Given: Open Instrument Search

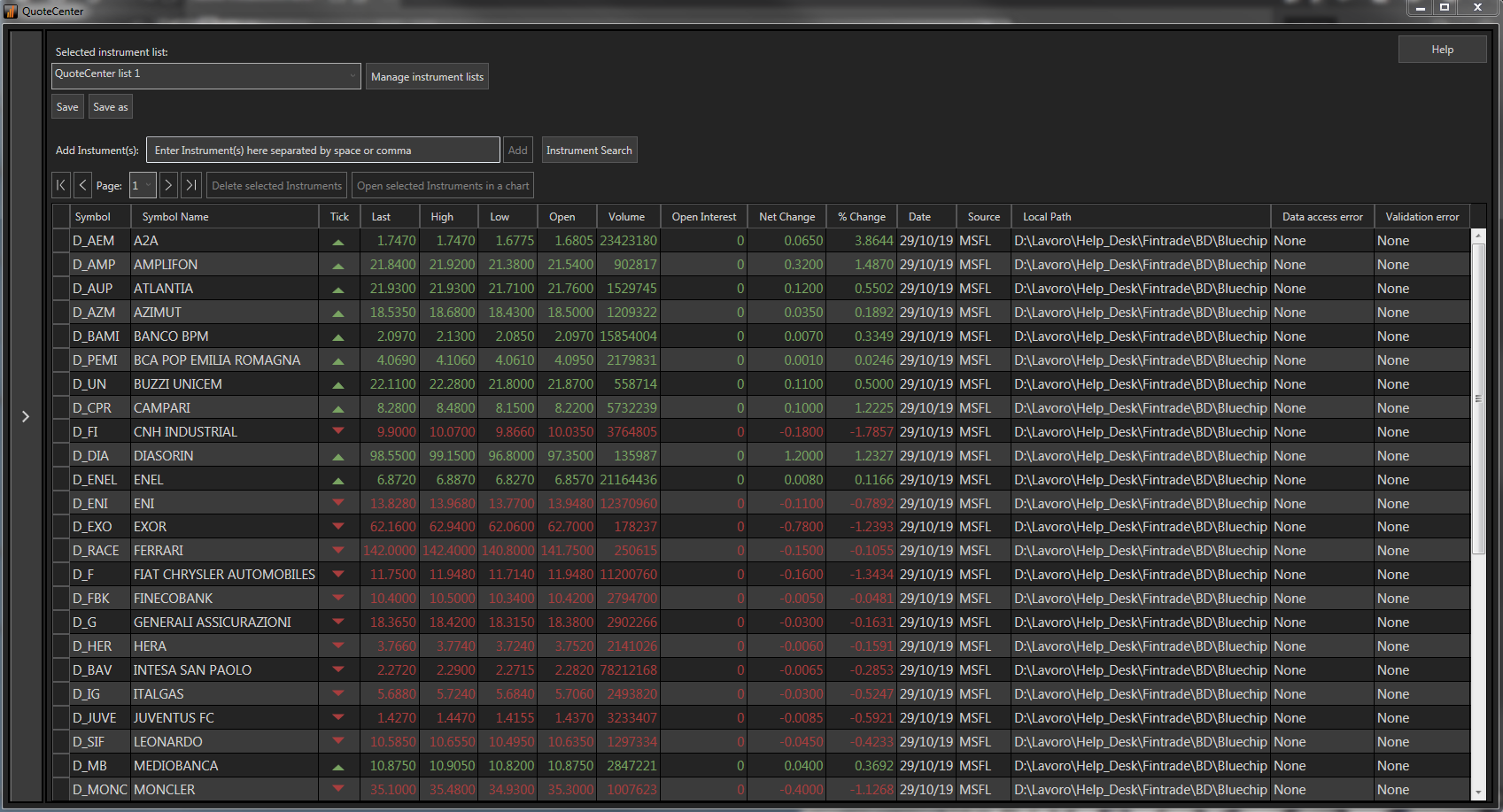Looking at the screenshot, I should [x=589, y=151].
